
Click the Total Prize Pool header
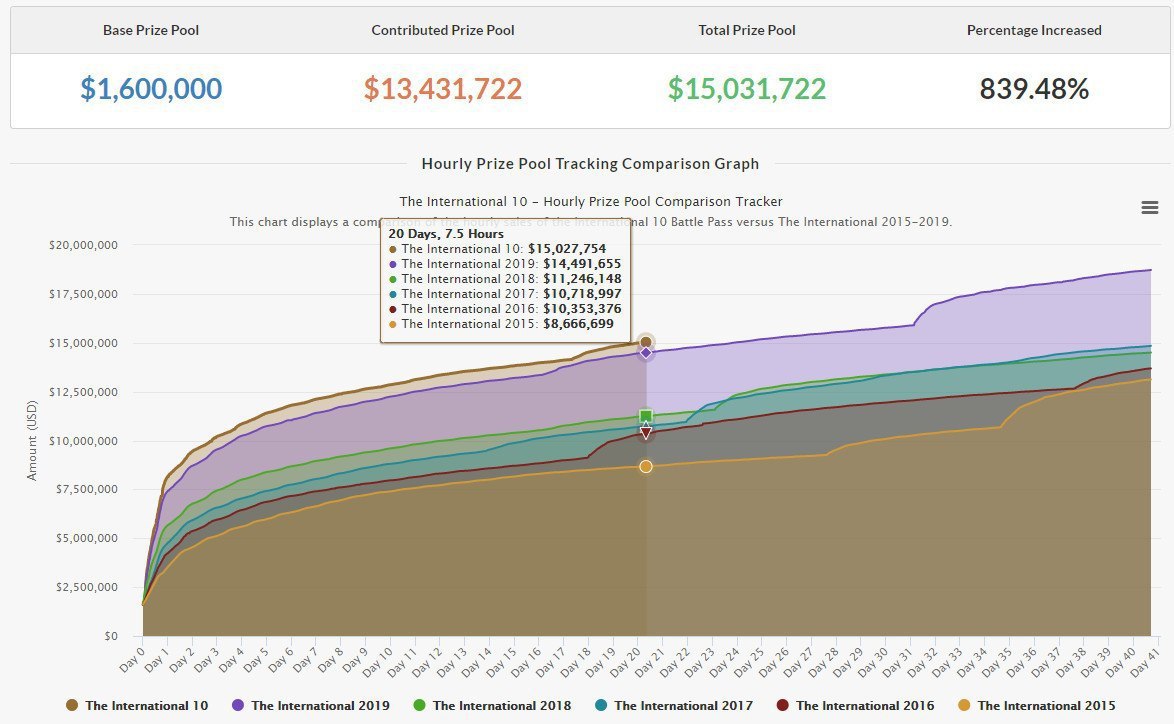click(x=746, y=30)
